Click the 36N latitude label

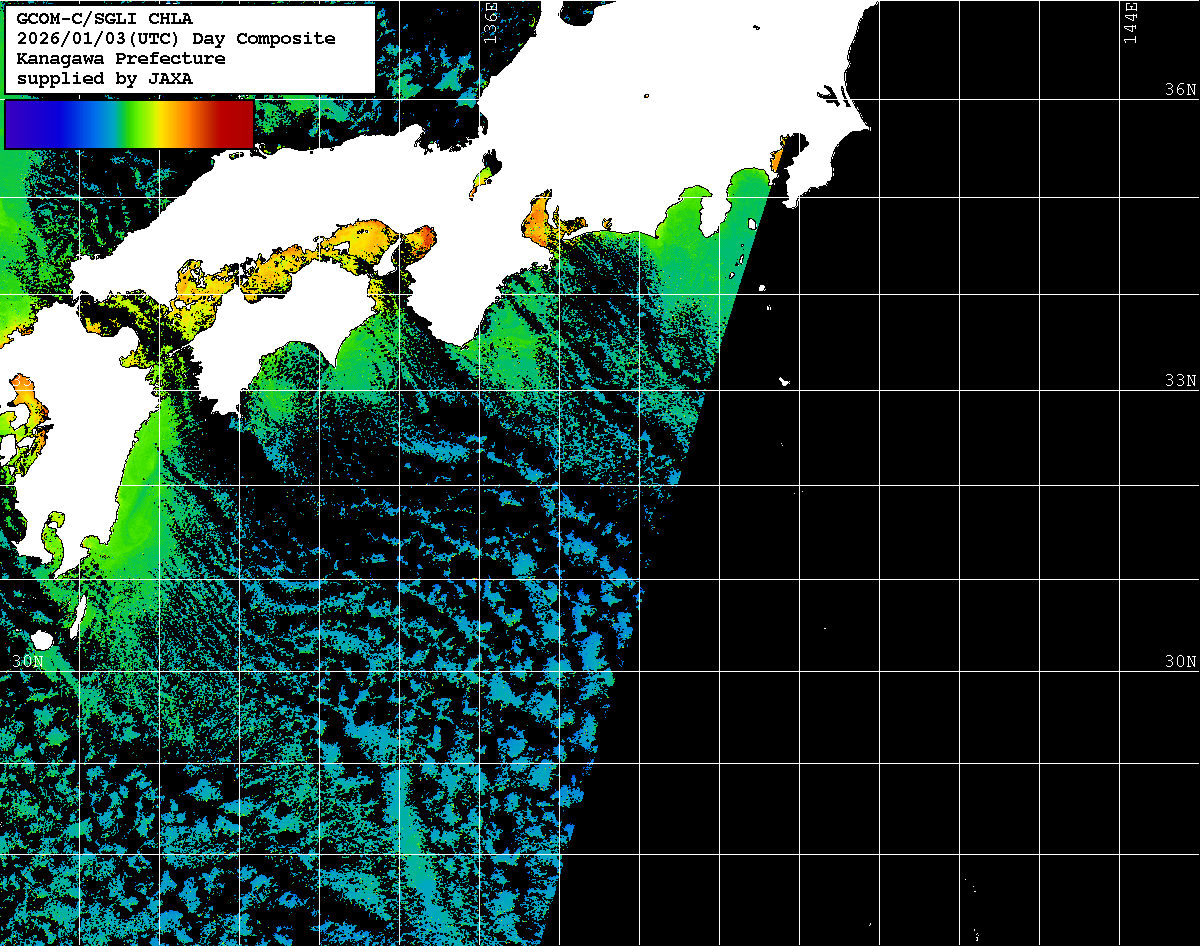[1179, 90]
